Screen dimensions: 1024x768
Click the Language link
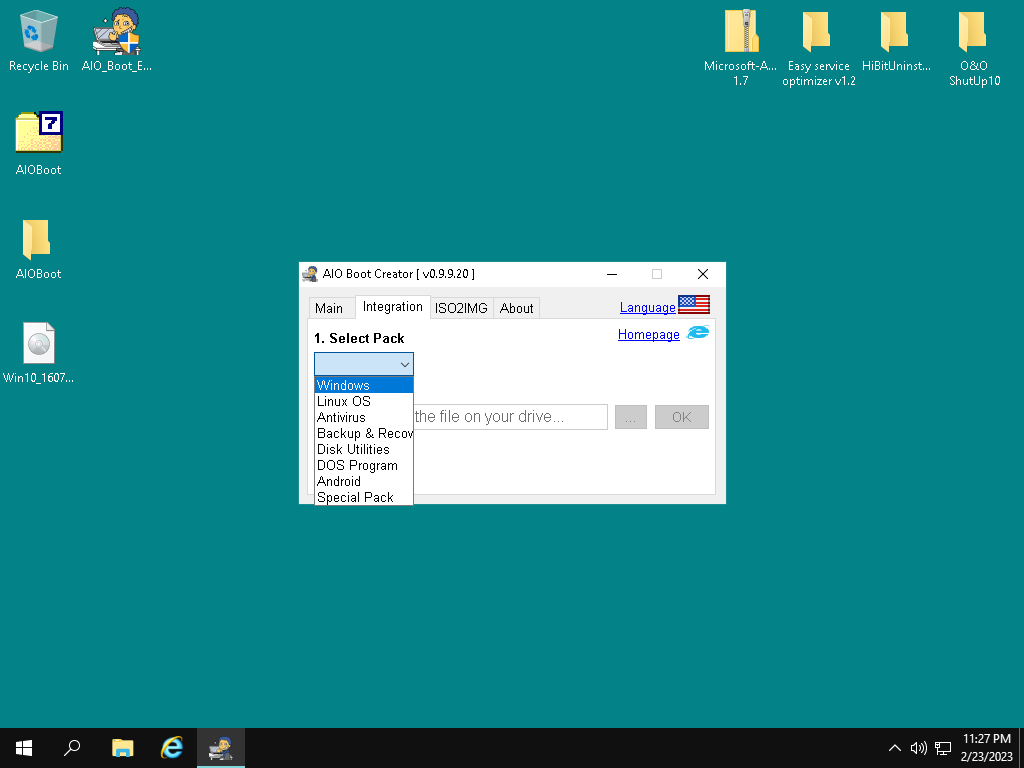click(x=647, y=308)
